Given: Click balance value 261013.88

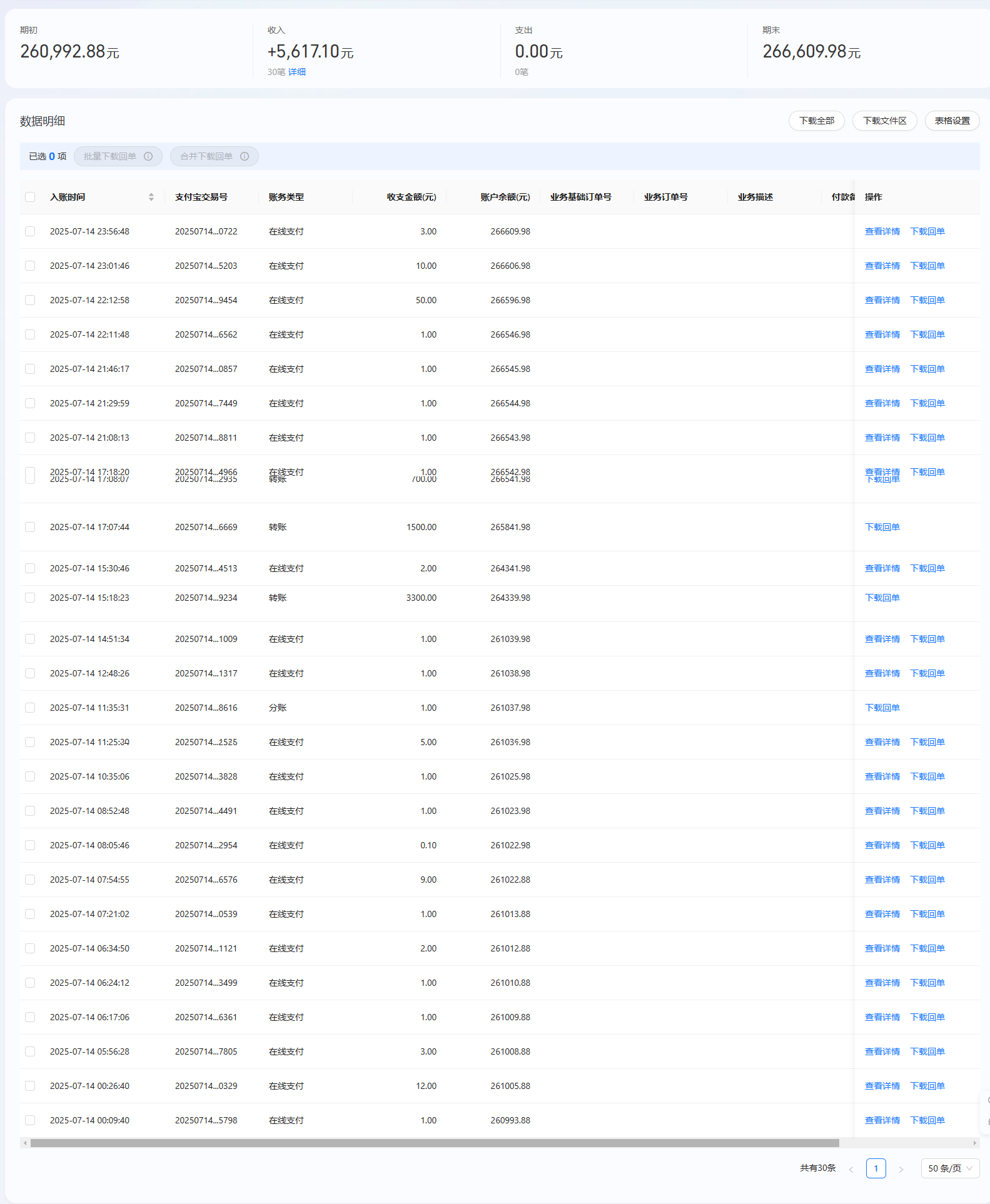Looking at the screenshot, I should 510,914.
